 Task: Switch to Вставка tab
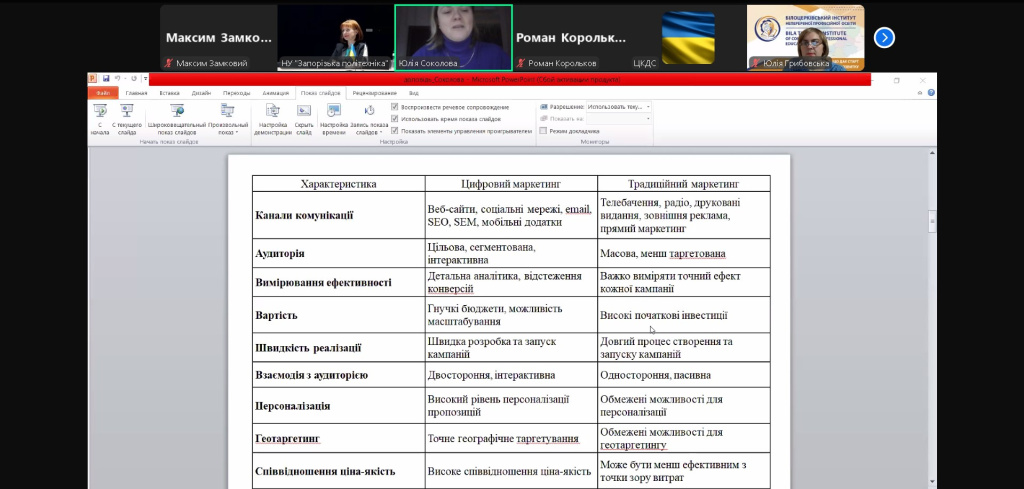[170, 93]
